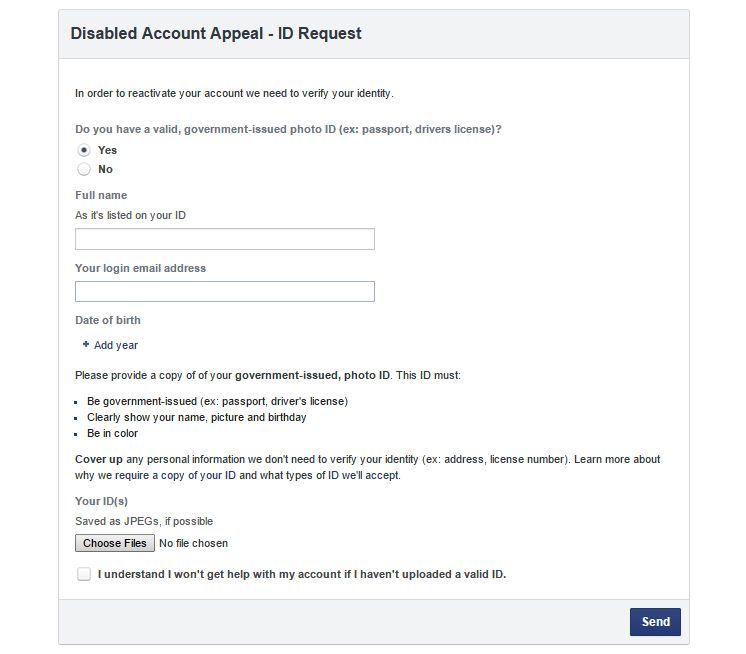
Task: Click the 'Date of birth' label
Action: click(x=108, y=320)
